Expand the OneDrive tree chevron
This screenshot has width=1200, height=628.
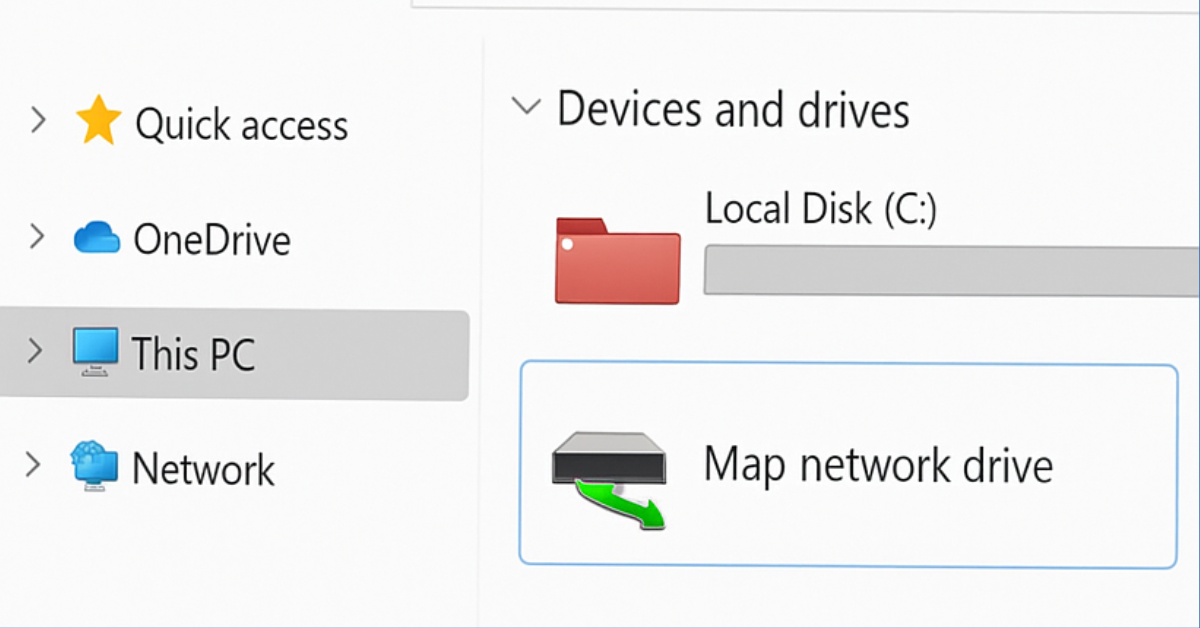[38, 237]
